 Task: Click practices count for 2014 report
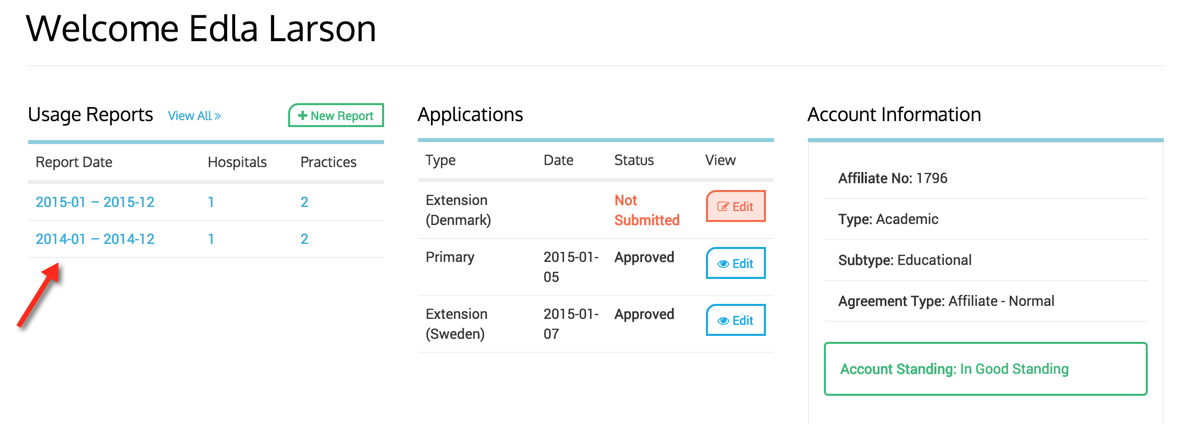(304, 239)
